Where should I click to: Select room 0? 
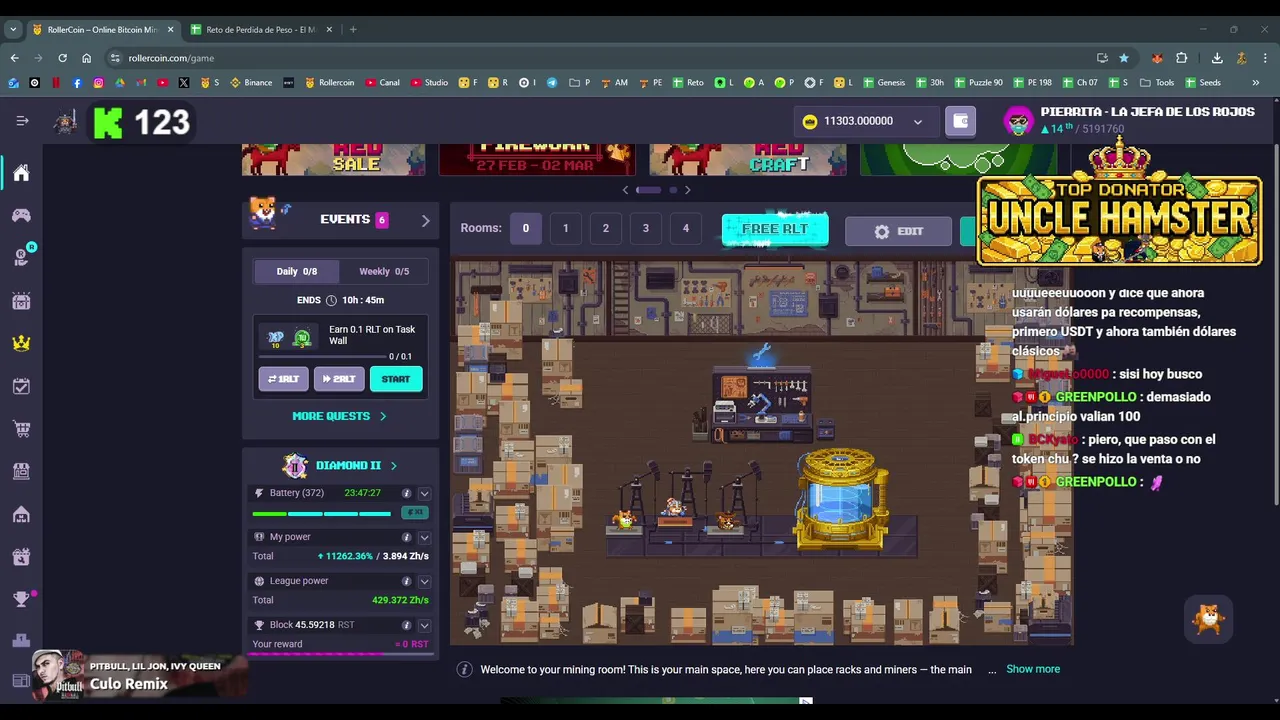coord(525,228)
